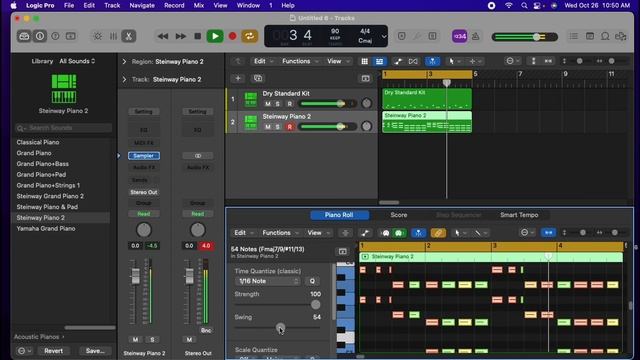Show global tracks in Tracks area
640x360 pixels.
[x=365, y=78]
